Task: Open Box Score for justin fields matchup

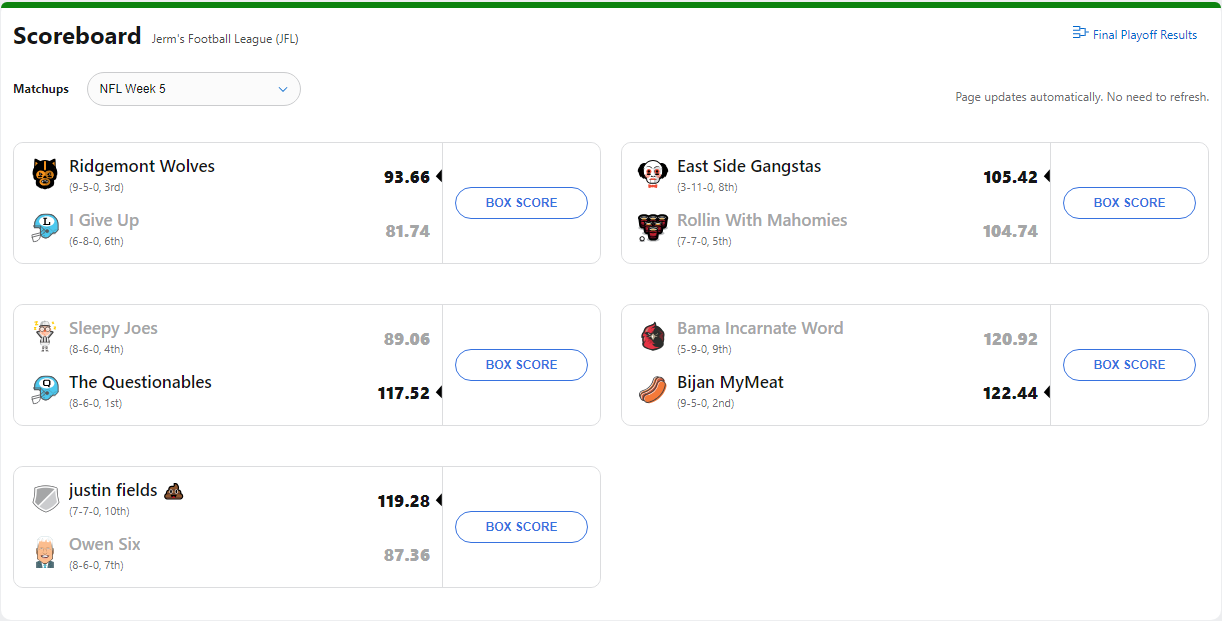Action: 521,527
